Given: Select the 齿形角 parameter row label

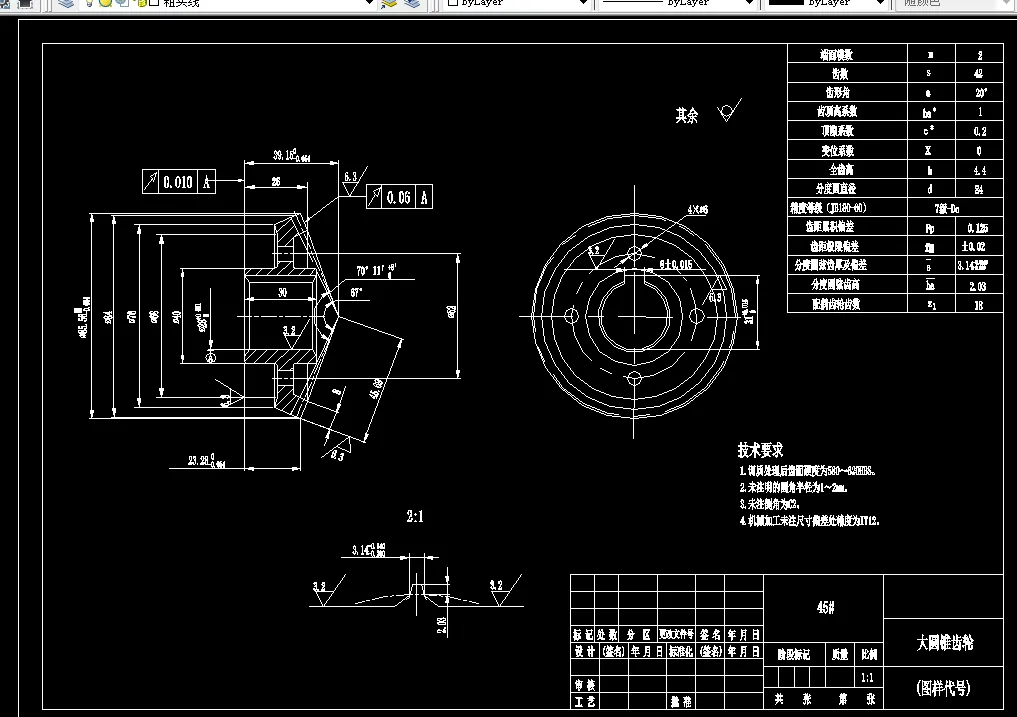Looking at the screenshot, I should pyautogui.click(x=837, y=92).
